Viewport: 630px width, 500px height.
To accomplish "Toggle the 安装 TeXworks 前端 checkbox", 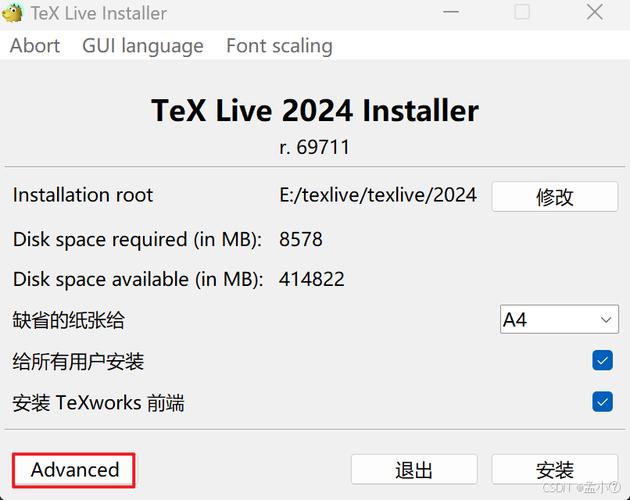I will (602, 402).
